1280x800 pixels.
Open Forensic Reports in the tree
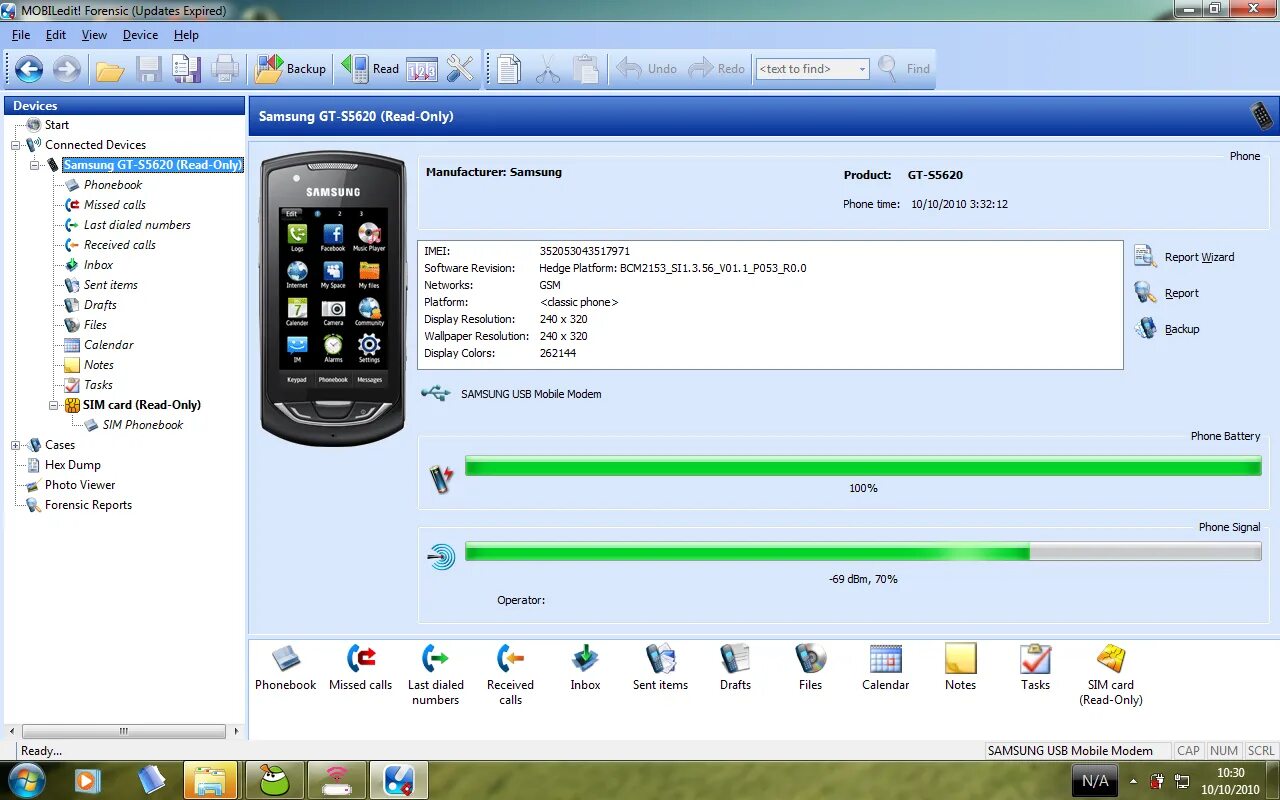tap(88, 505)
